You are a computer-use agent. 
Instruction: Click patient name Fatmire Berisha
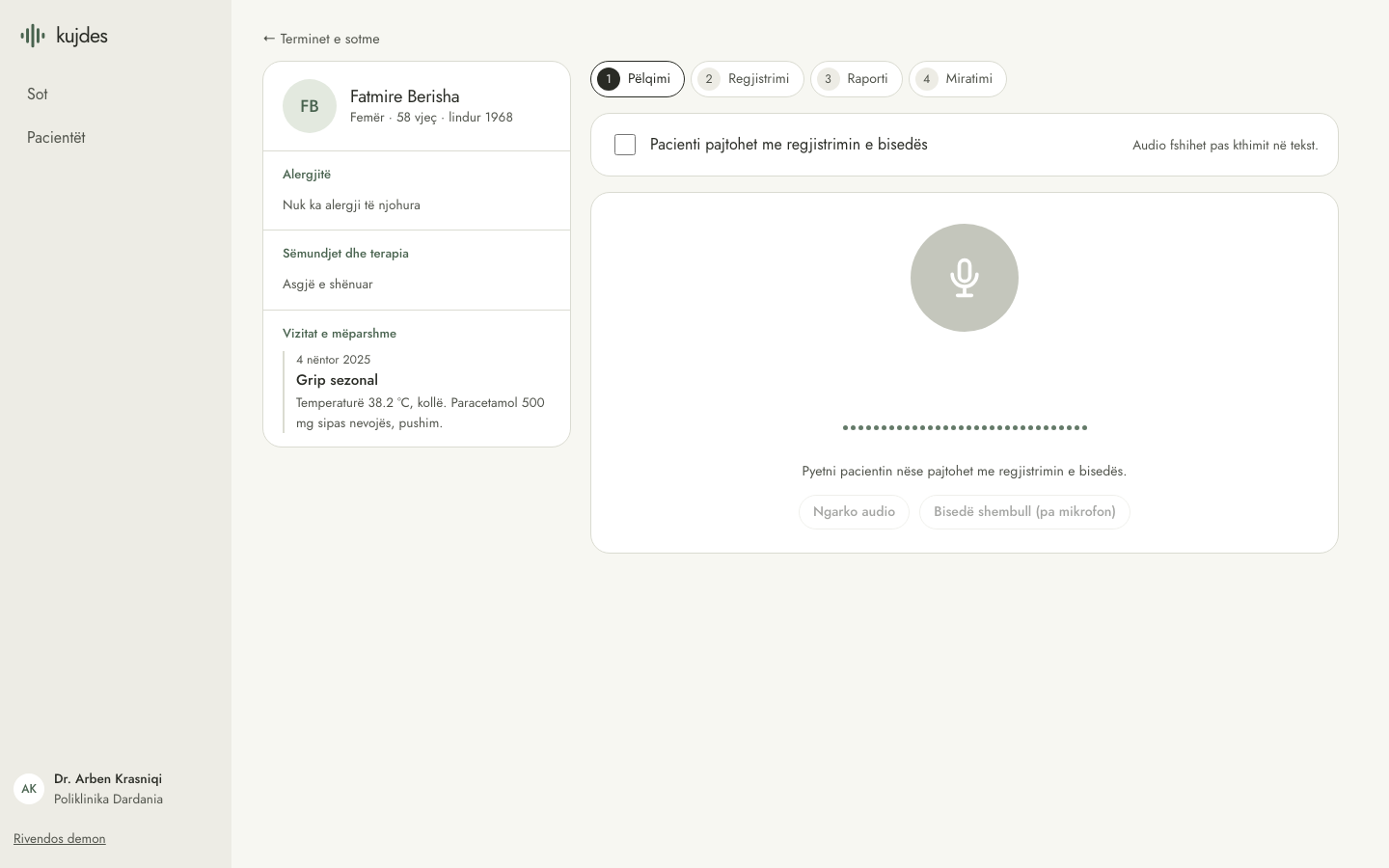405,96
